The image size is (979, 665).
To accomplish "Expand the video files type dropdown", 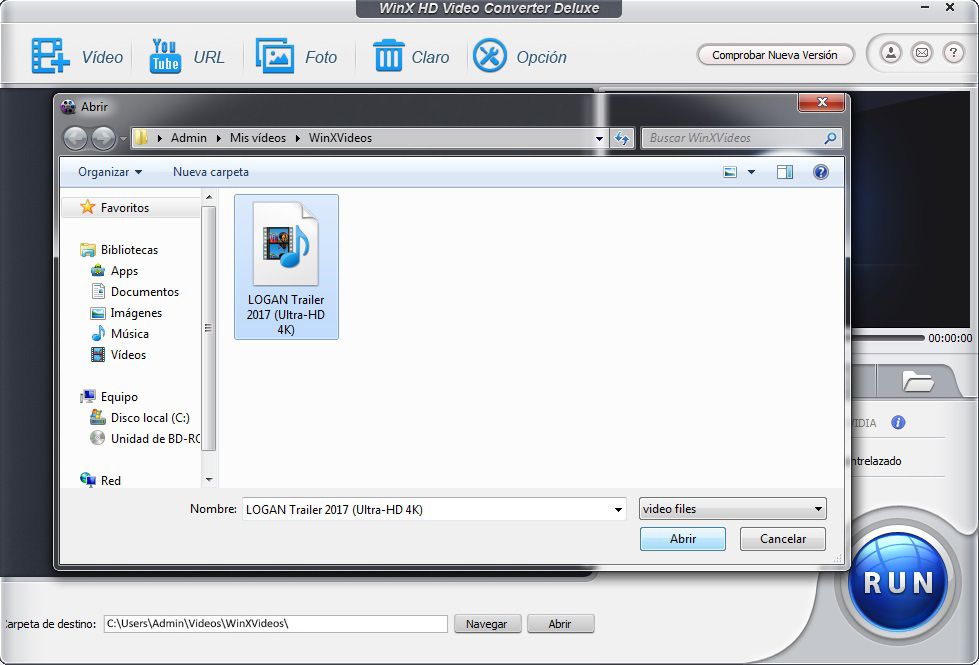I will pyautogui.click(x=818, y=509).
